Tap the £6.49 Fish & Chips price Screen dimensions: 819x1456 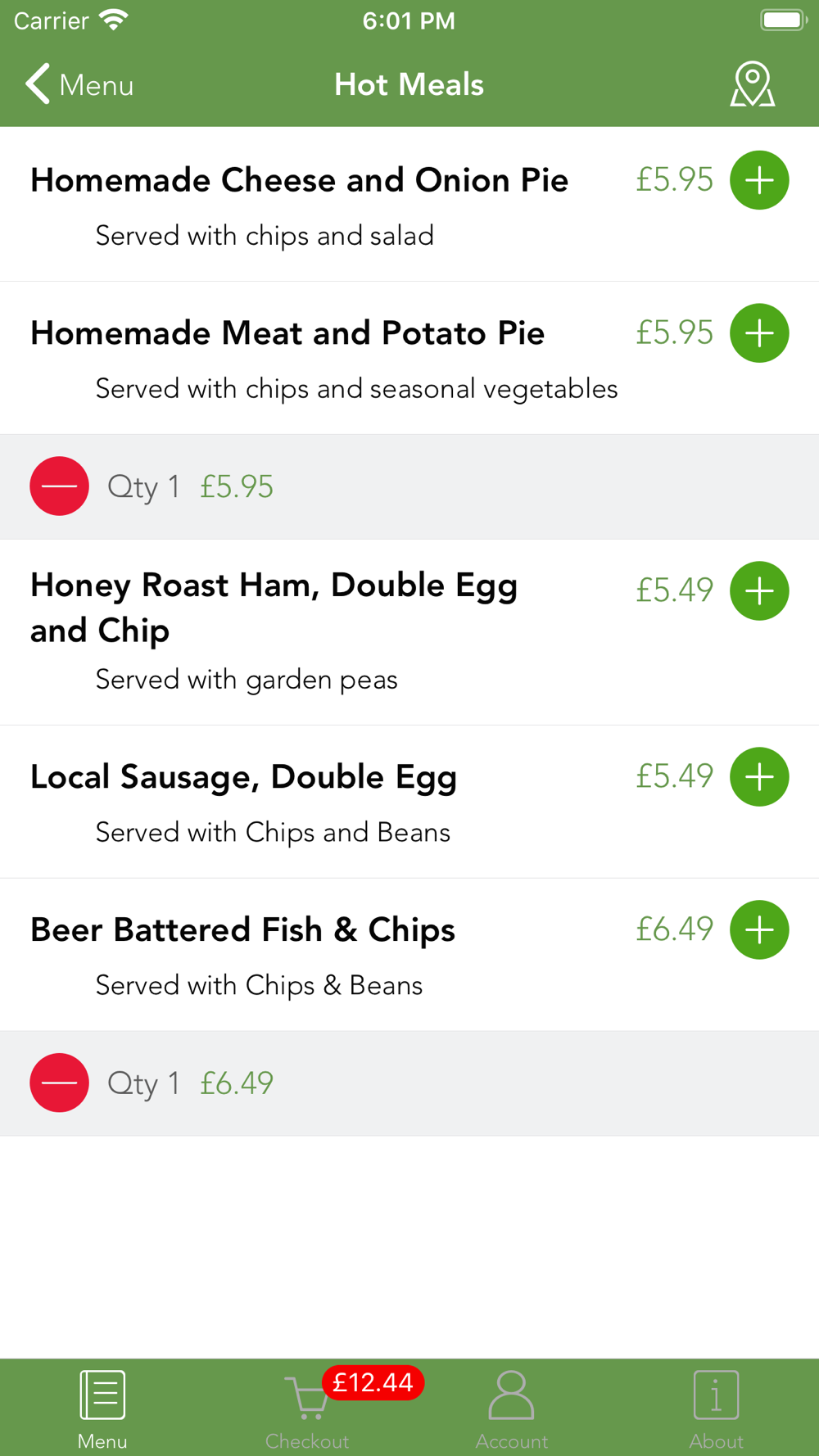click(x=674, y=929)
